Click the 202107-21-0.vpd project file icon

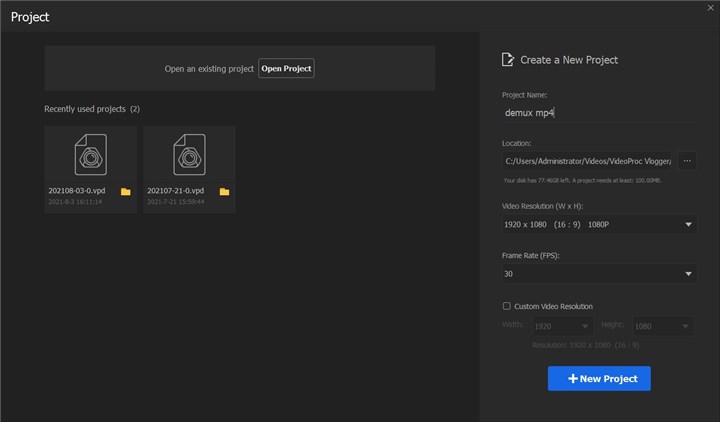190,156
